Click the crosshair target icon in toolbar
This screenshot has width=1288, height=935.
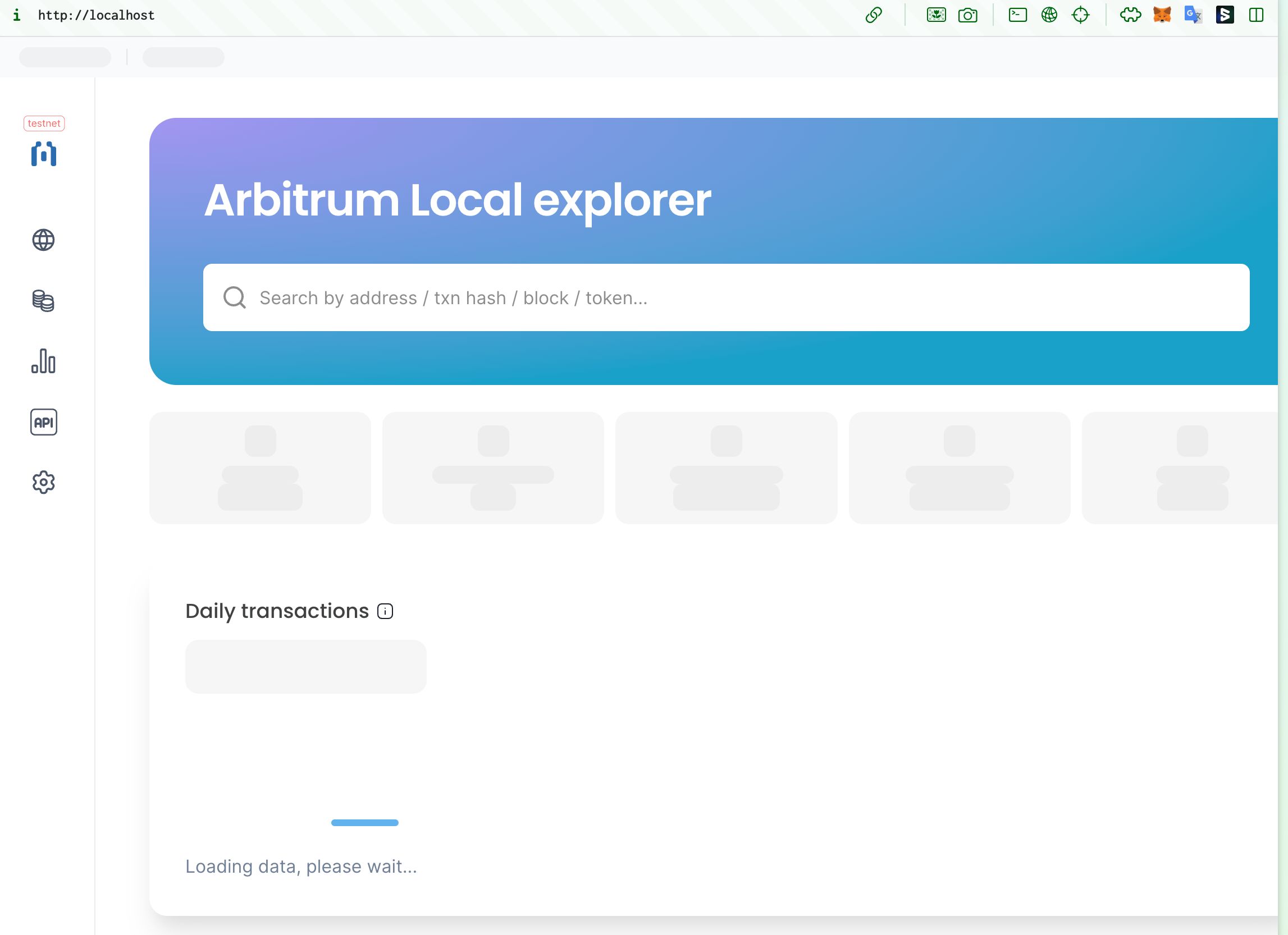point(1081,15)
